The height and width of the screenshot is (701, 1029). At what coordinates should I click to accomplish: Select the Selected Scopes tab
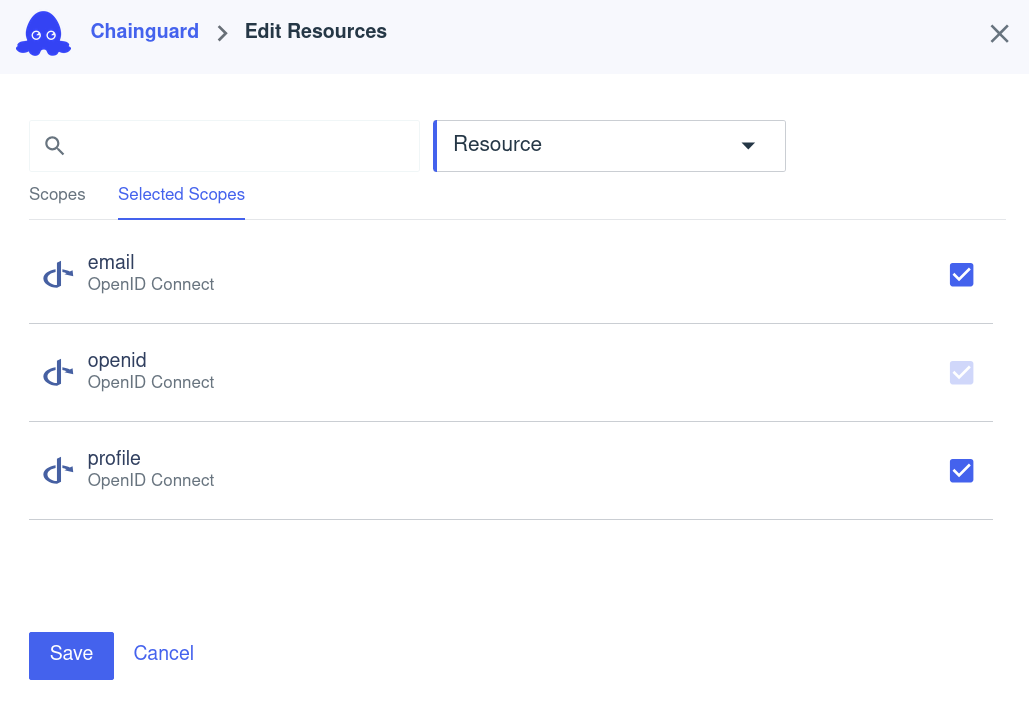click(181, 194)
